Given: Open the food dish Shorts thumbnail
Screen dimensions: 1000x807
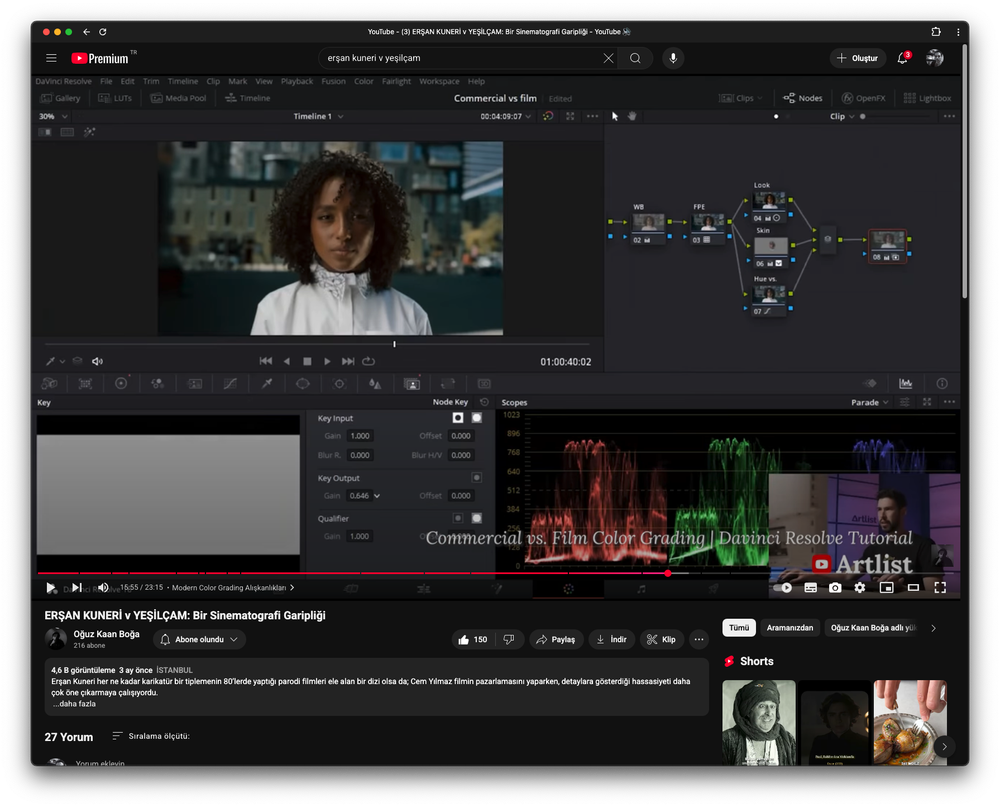Looking at the screenshot, I should (910, 722).
